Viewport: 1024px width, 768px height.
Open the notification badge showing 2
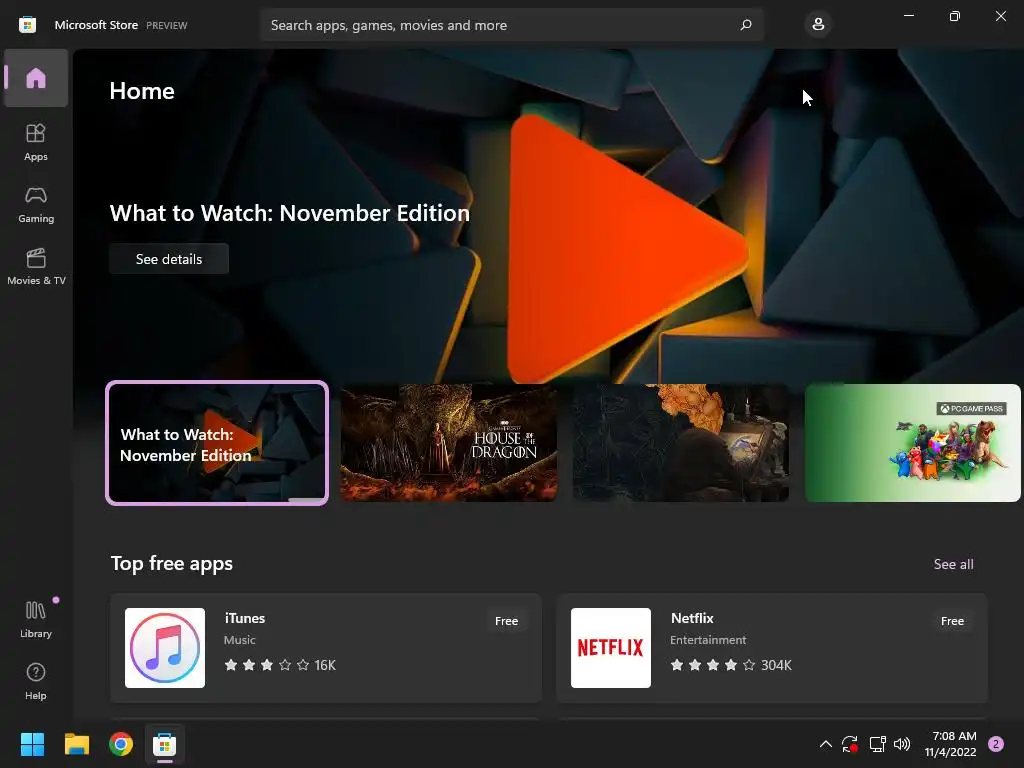(x=996, y=744)
